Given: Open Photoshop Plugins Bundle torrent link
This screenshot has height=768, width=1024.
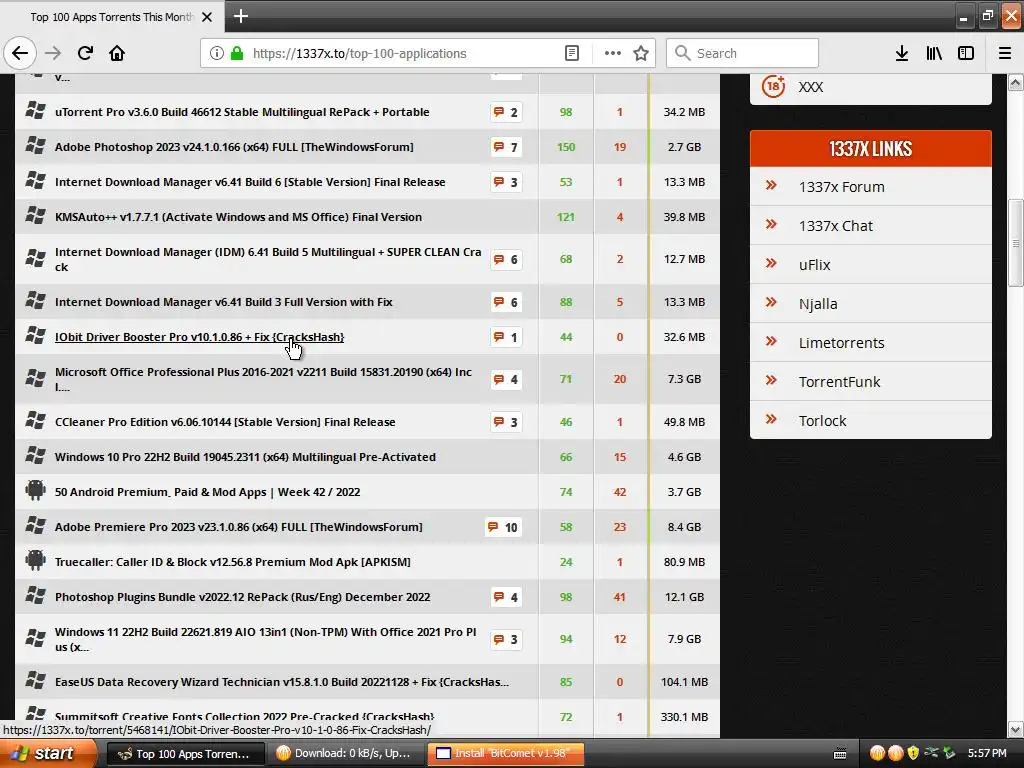Looking at the screenshot, I should tap(242, 597).
